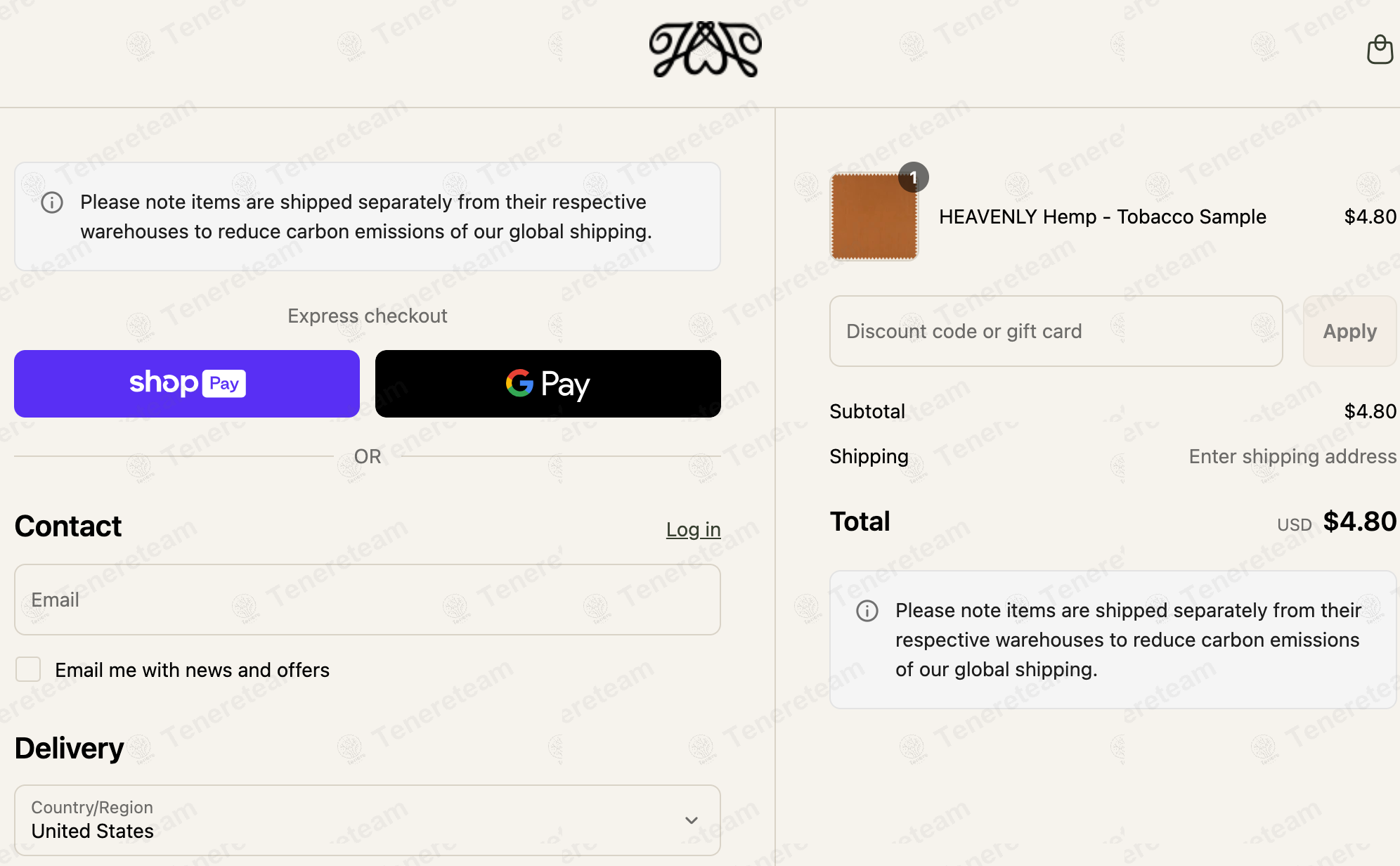The image size is (1400, 866).
Task: Click the info icon in the order summary notice
Action: pyautogui.click(x=867, y=611)
